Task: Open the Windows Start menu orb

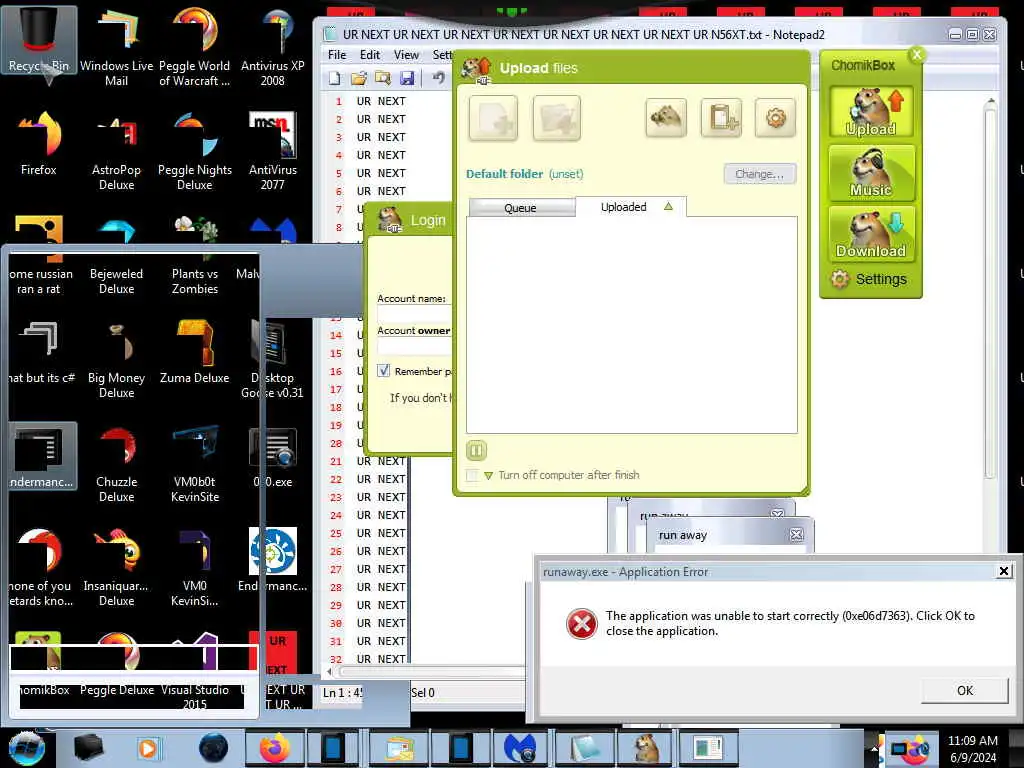Action: 25,748
